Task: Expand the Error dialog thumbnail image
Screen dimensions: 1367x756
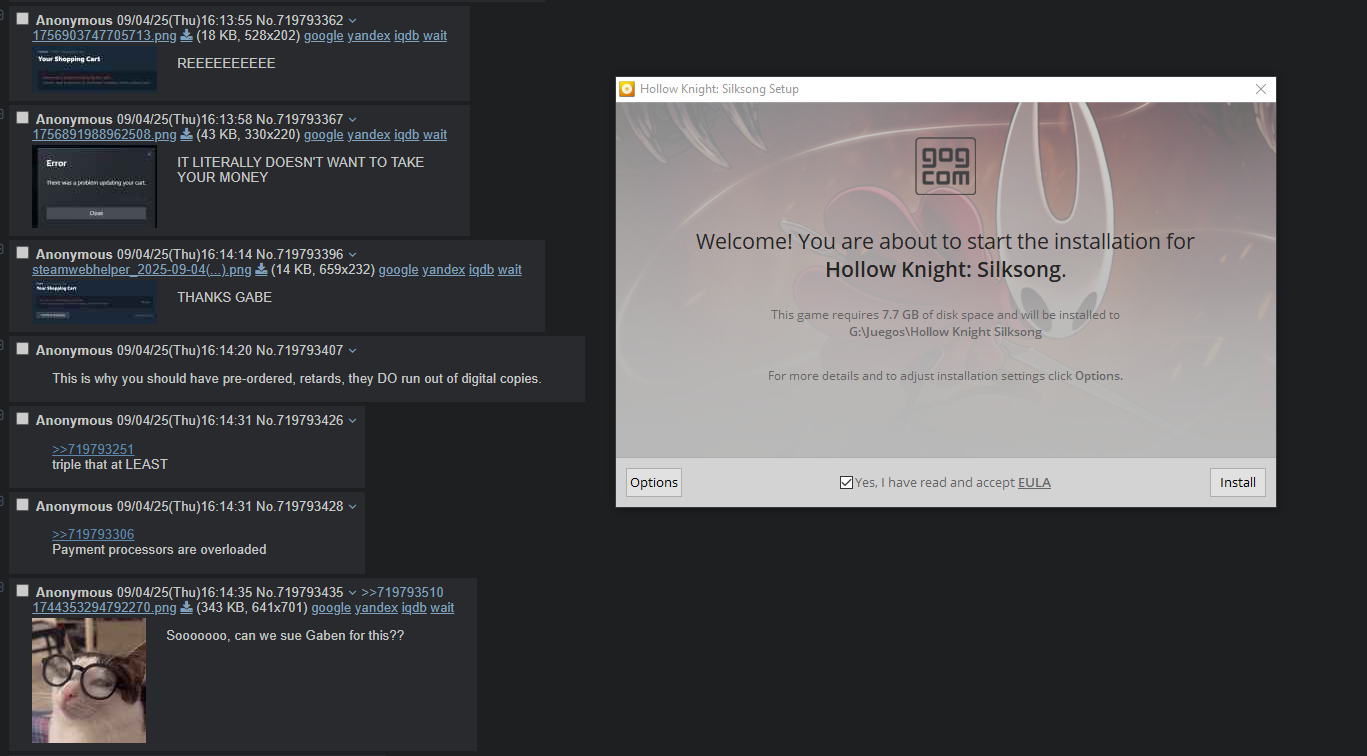Action: point(94,186)
